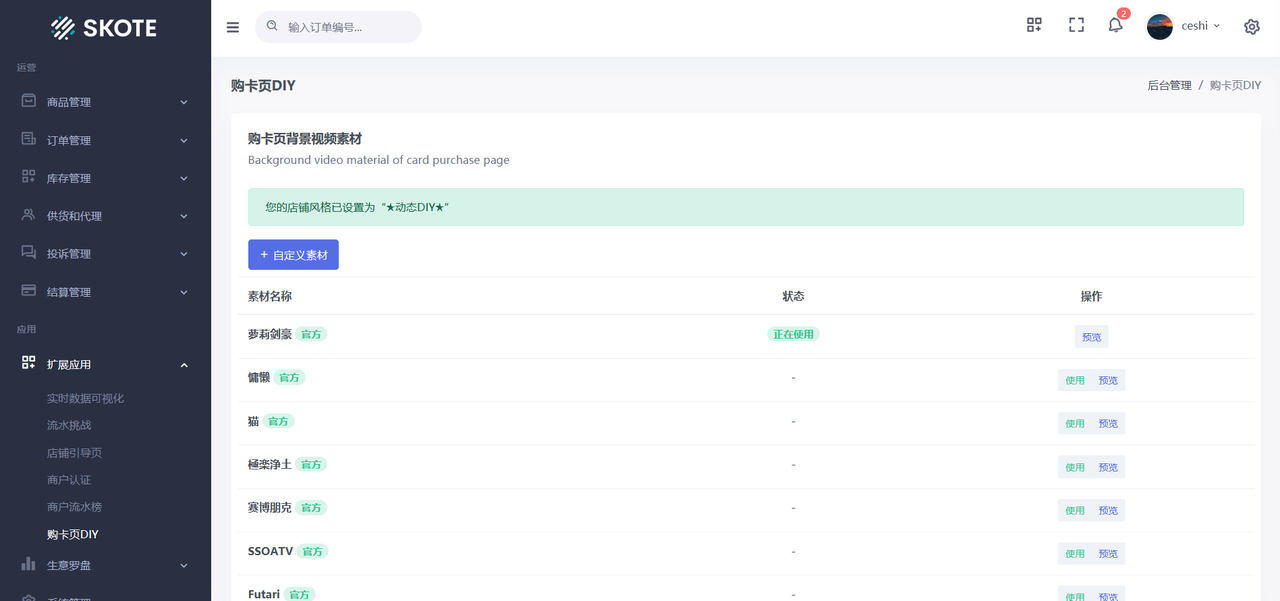
Task: Toggle the hamburger sidebar menu icon
Action: 233,27
